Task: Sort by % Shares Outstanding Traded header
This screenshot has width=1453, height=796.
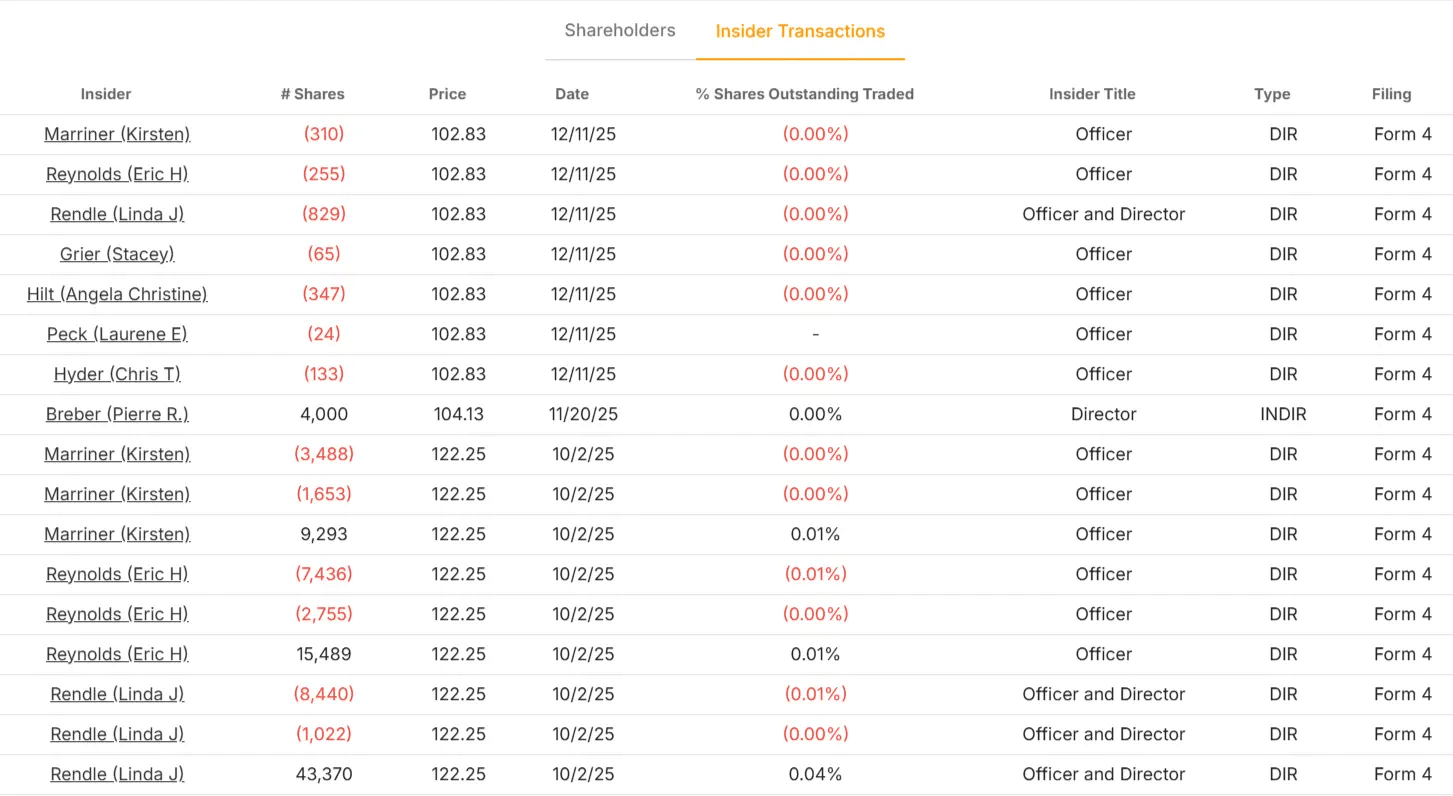Action: (804, 94)
